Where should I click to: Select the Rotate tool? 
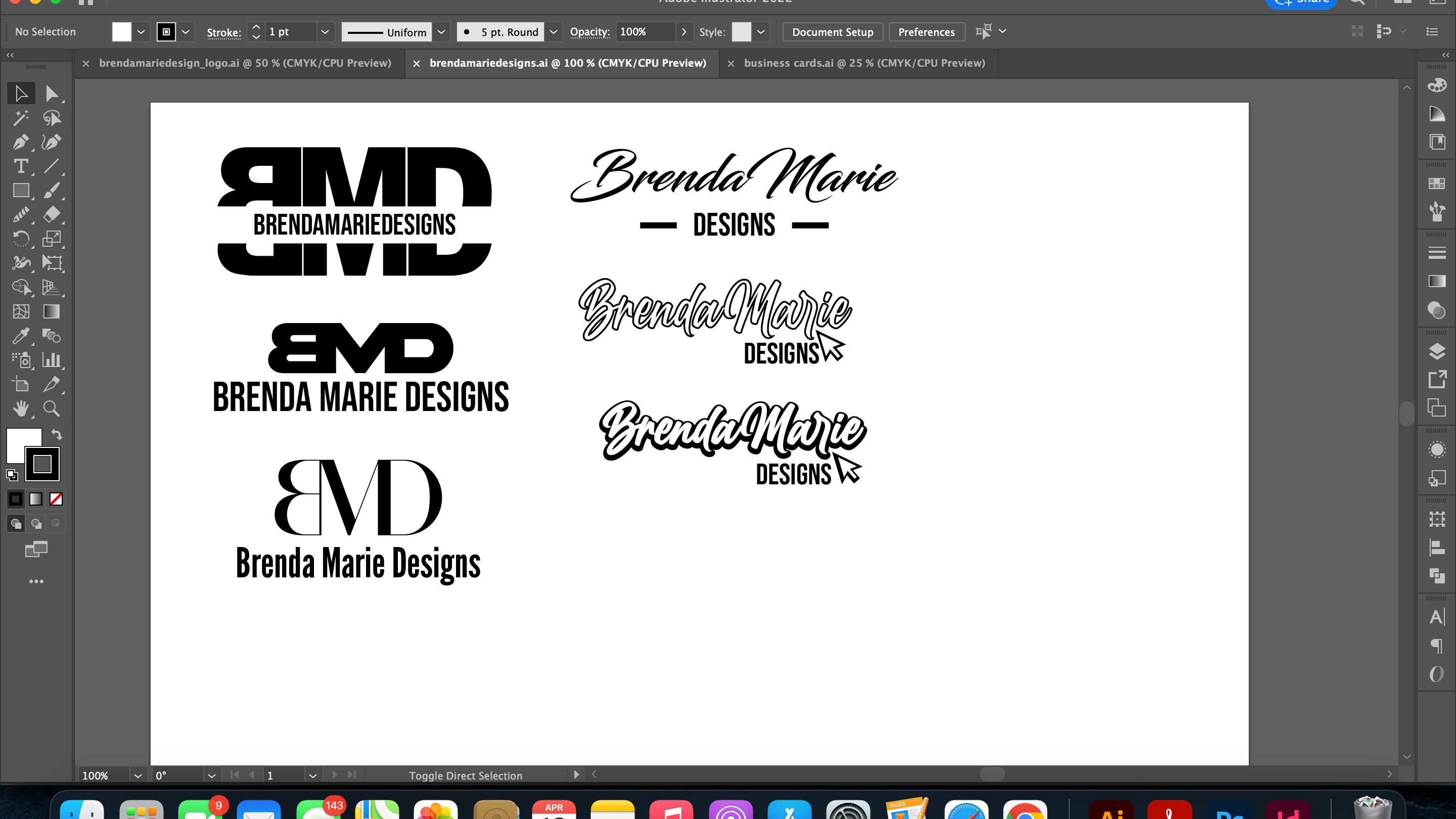click(21, 239)
